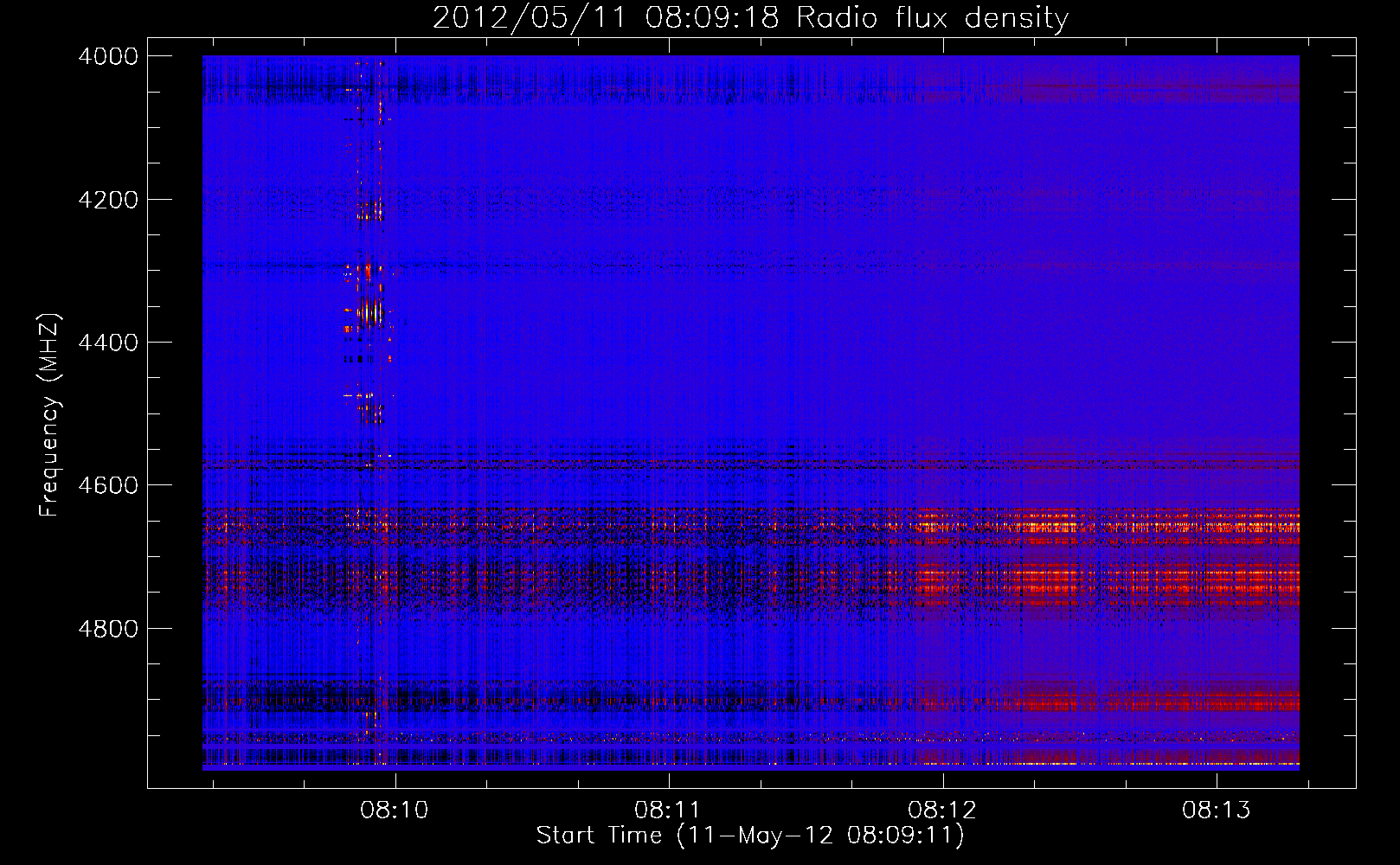Click the 4600 frequency axis label
The image size is (1400, 865).
click(108, 485)
